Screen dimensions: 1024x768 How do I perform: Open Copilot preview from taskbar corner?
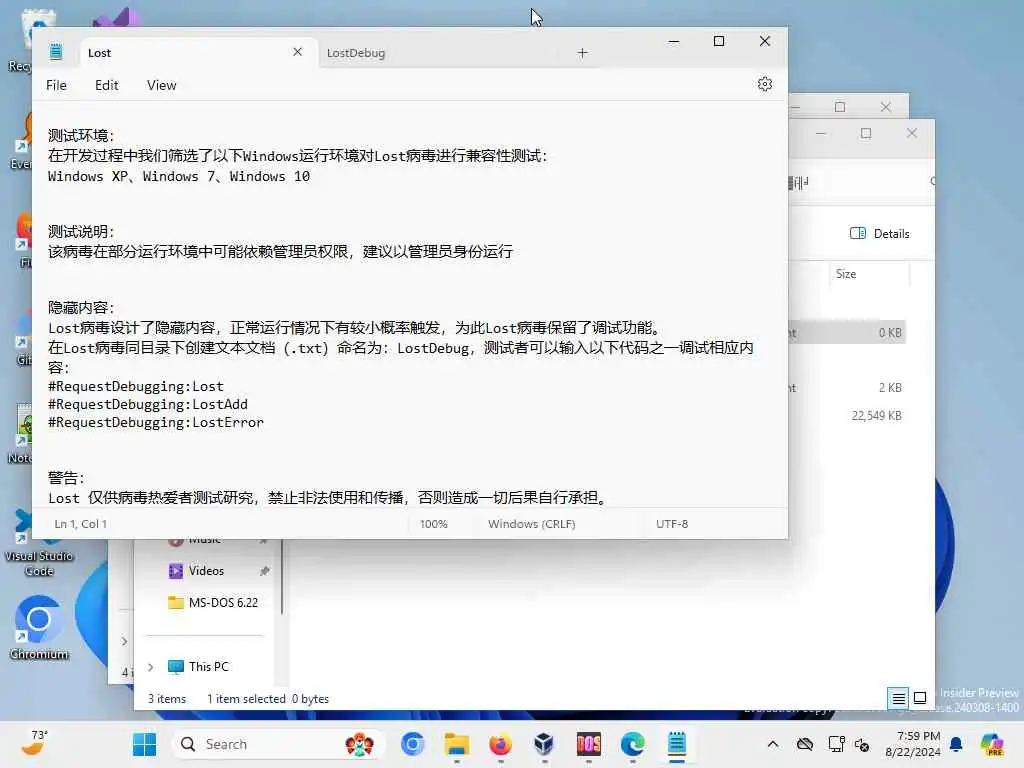tap(992, 744)
